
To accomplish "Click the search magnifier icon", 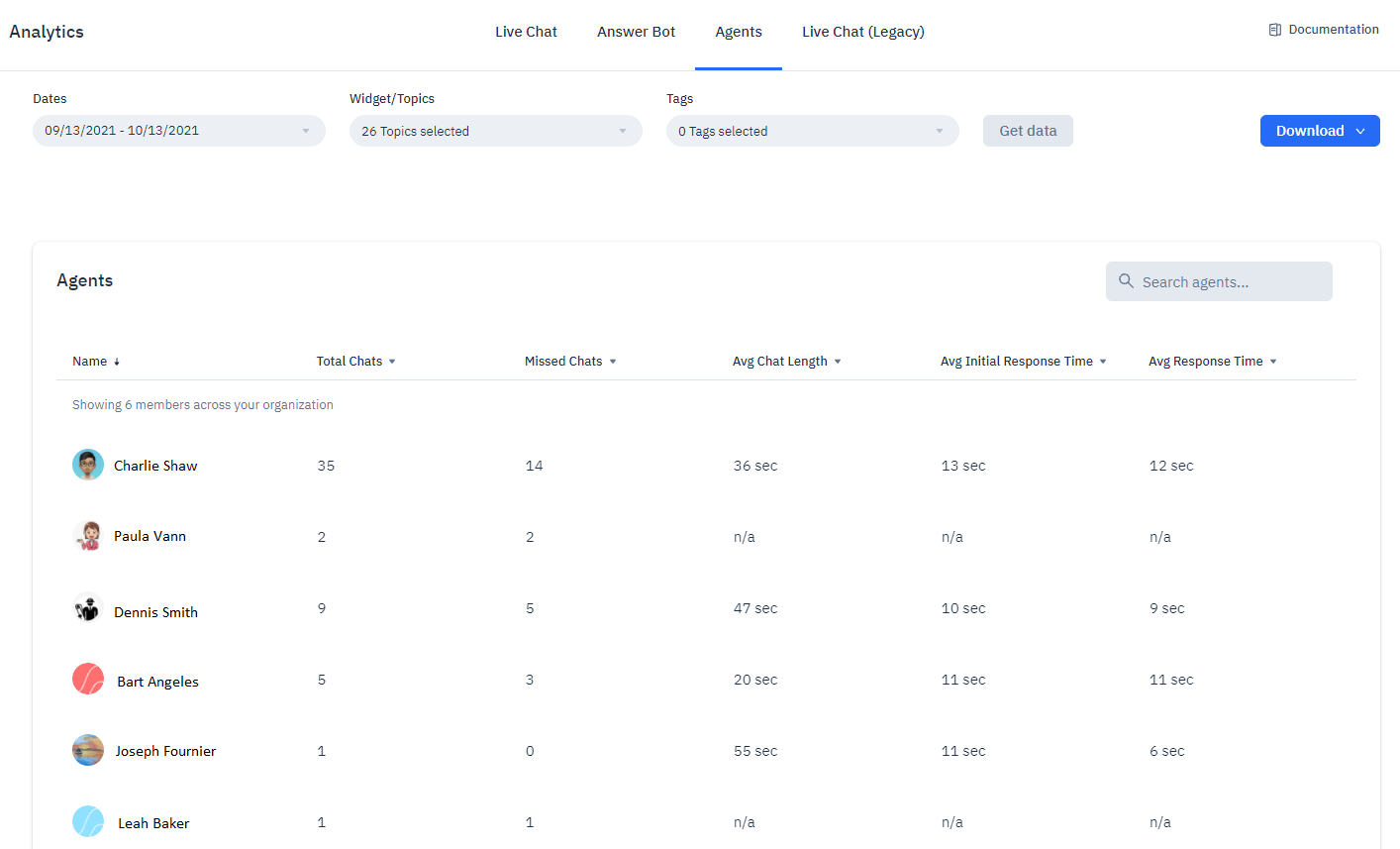I will [1126, 281].
